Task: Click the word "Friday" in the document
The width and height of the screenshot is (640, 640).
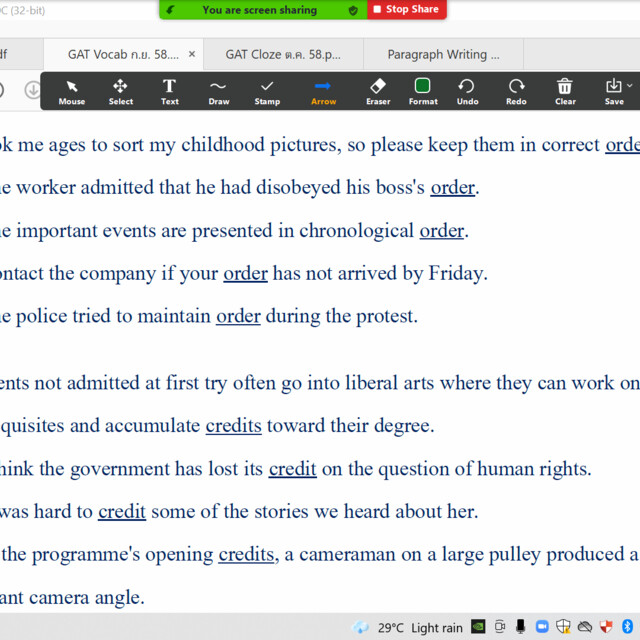Action: (x=455, y=273)
